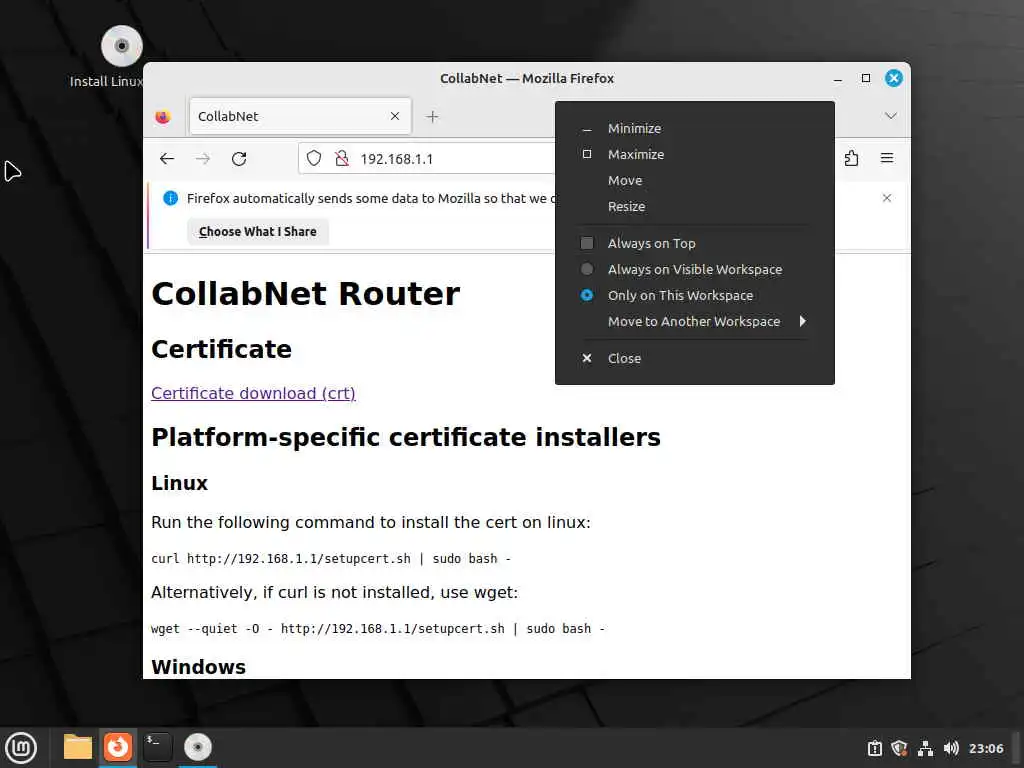The width and height of the screenshot is (1024, 768).
Task: Expand Move to Another Workspace submenu
Action: 694,321
